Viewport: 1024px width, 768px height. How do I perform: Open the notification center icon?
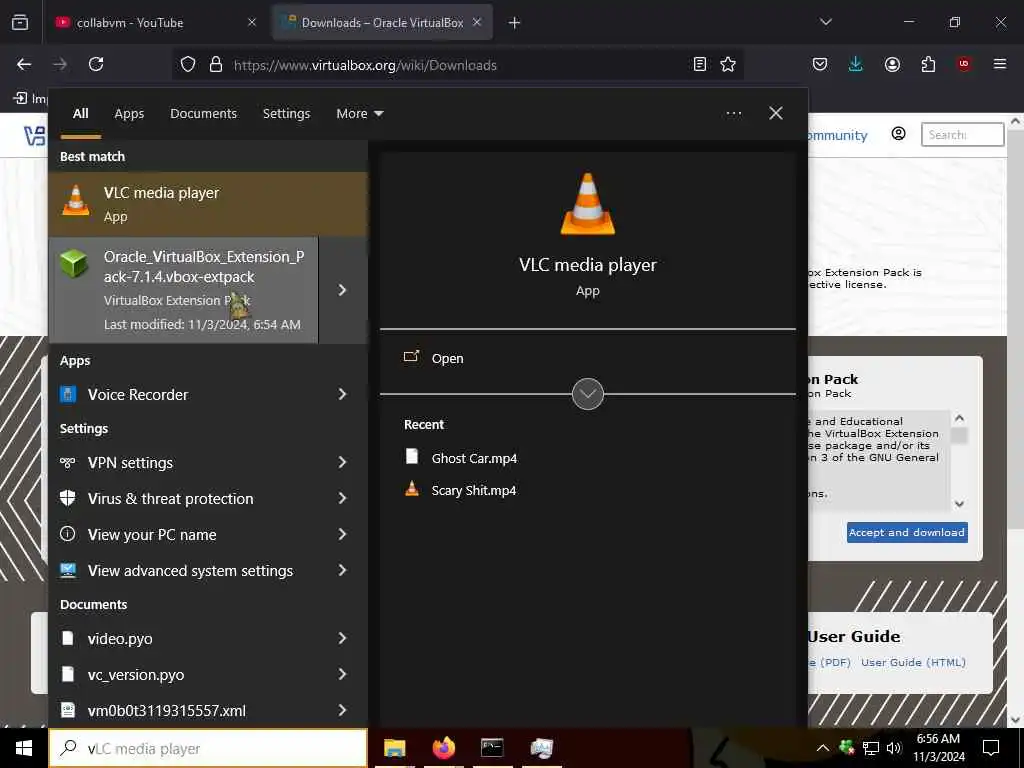pyautogui.click(x=991, y=748)
